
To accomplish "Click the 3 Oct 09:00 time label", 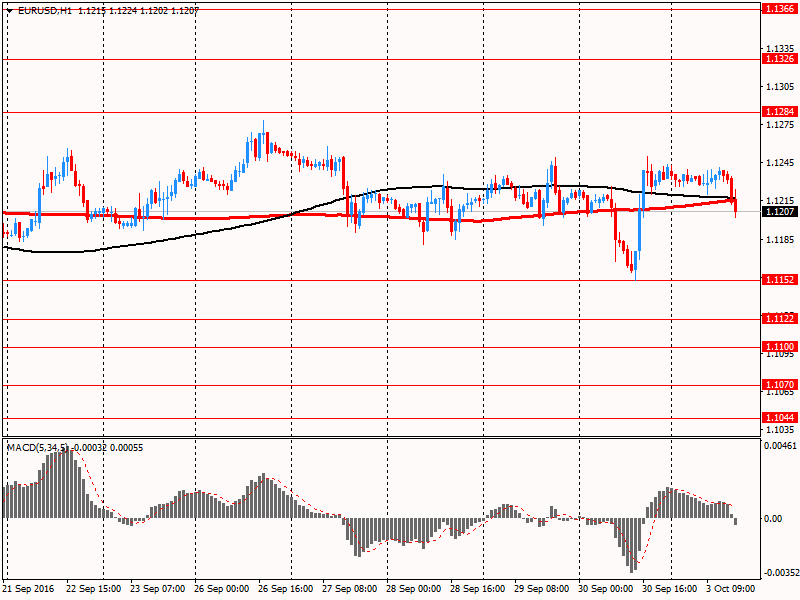I will pos(731,589).
